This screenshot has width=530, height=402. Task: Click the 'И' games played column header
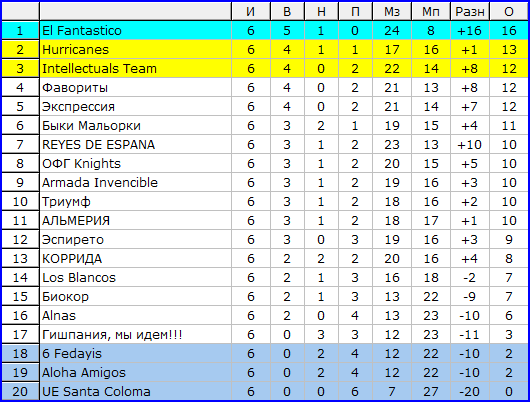250,11
